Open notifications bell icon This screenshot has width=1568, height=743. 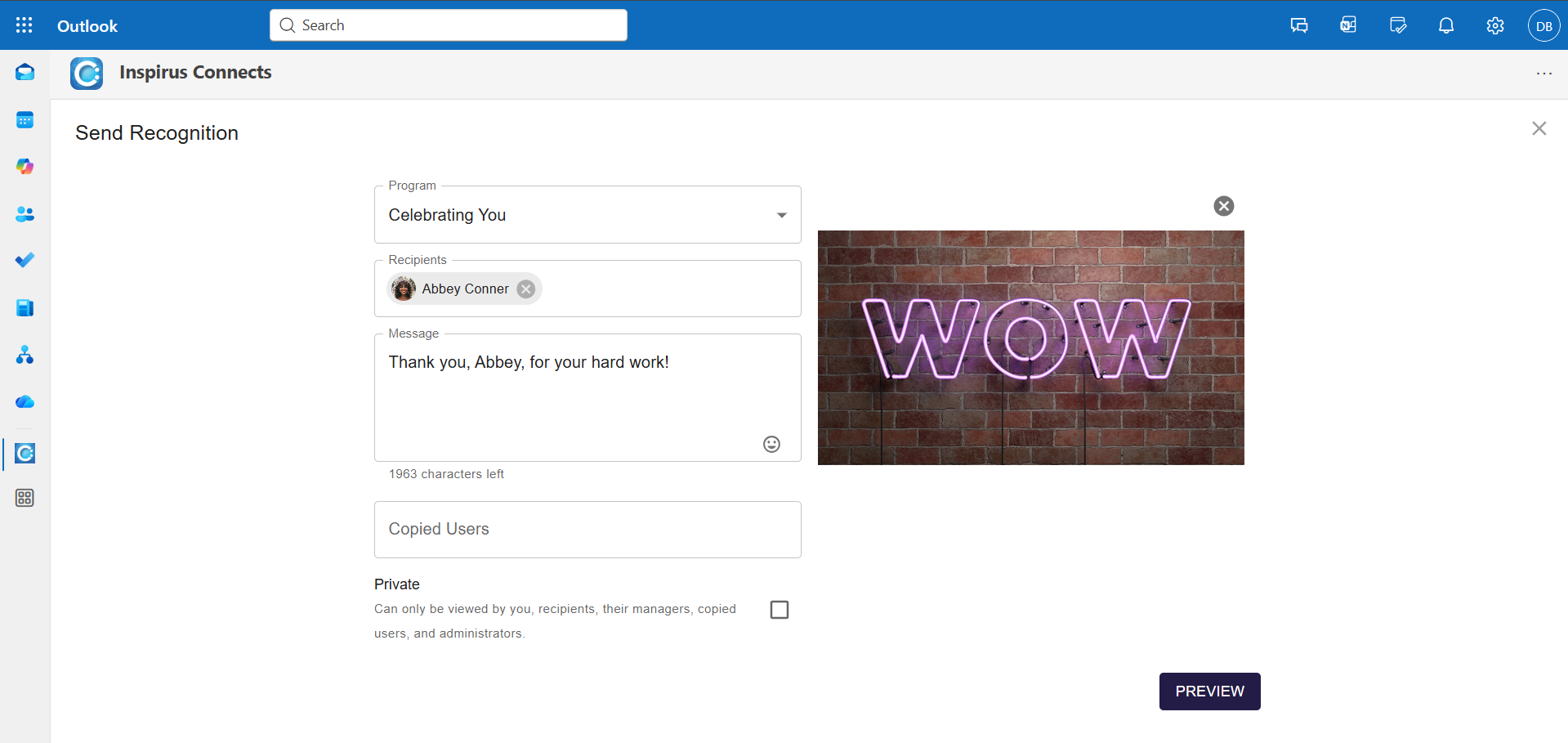point(1445,25)
